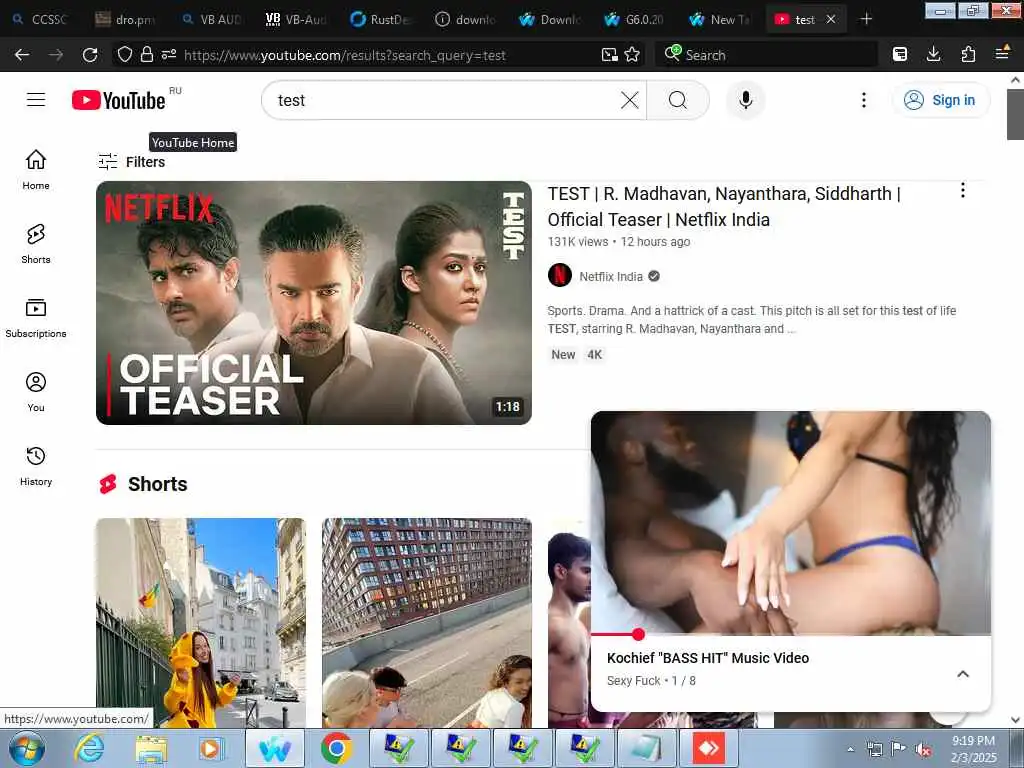Open the Home sidebar item

pos(36,170)
